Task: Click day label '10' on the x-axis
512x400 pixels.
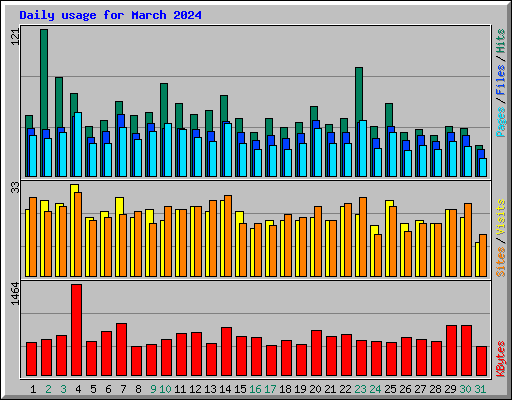Action: point(165,389)
